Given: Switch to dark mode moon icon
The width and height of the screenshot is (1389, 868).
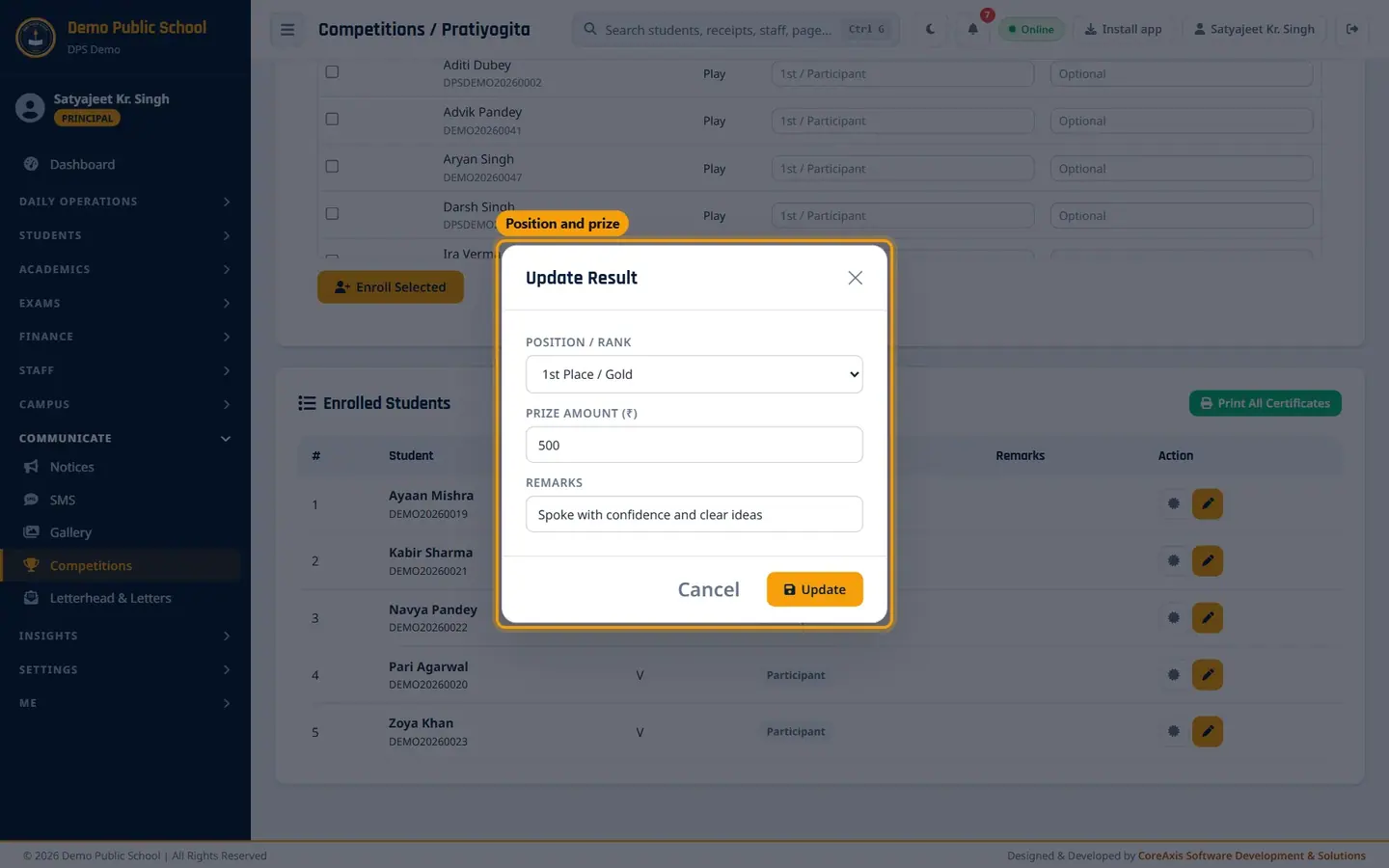Looking at the screenshot, I should 930,29.
